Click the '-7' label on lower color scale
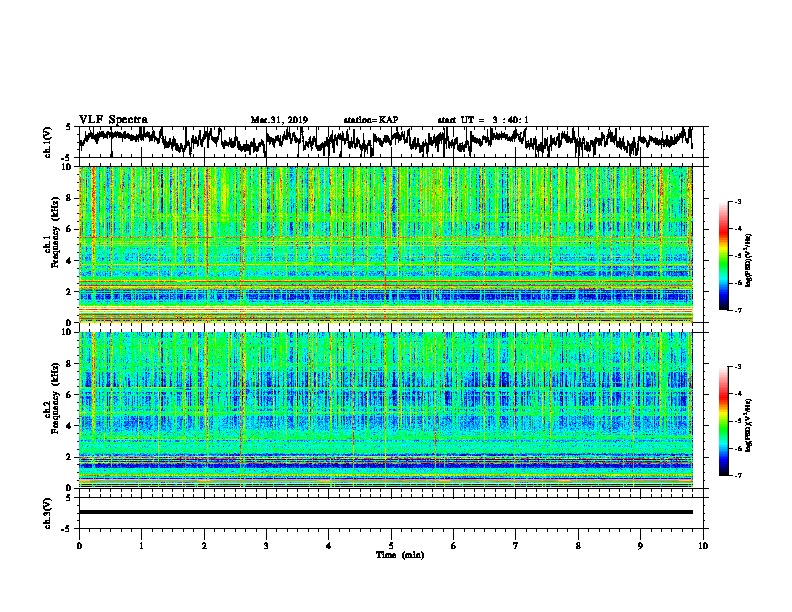792x612 pixels. 737,475
